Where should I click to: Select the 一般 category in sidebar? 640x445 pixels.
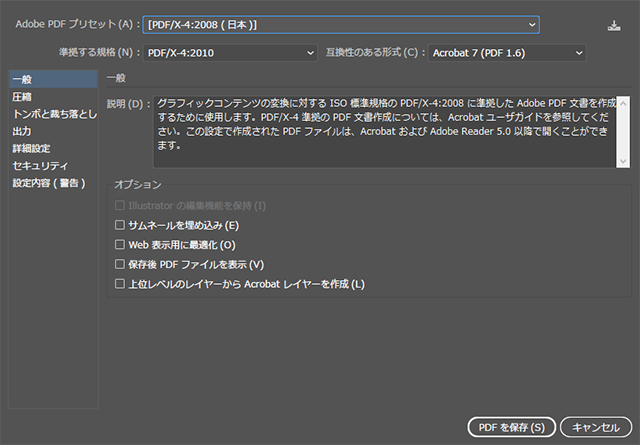[x=53, y=79]
